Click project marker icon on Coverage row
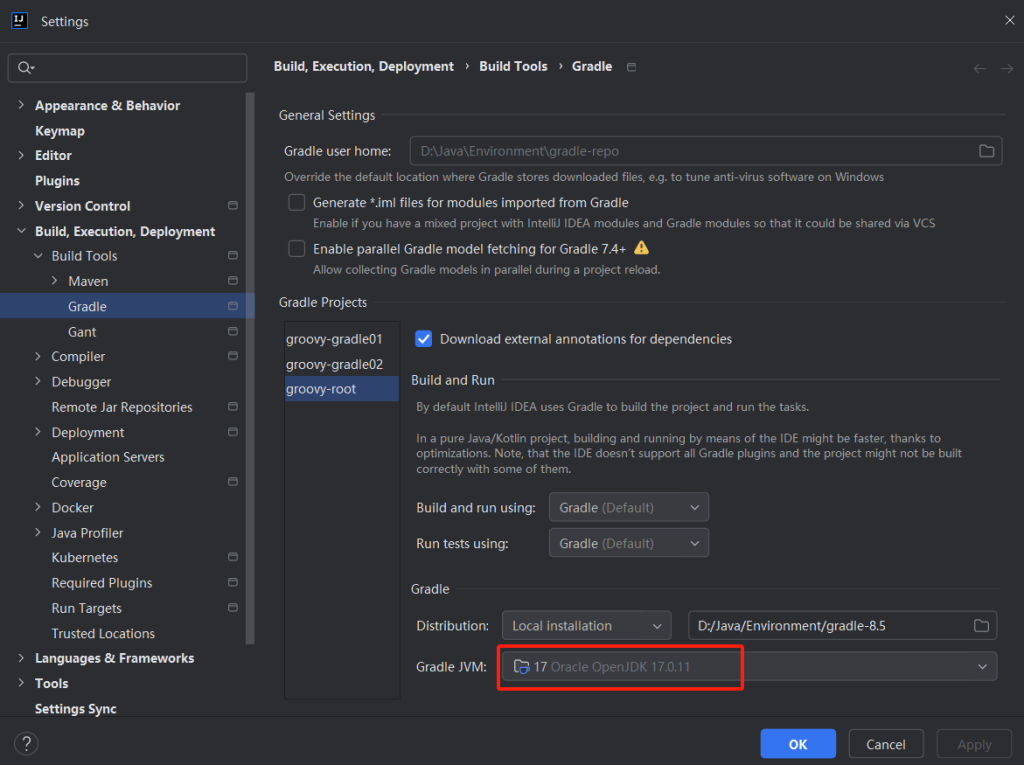The height and width of the screenshot is (765, 1024). [x=232, y=481]
